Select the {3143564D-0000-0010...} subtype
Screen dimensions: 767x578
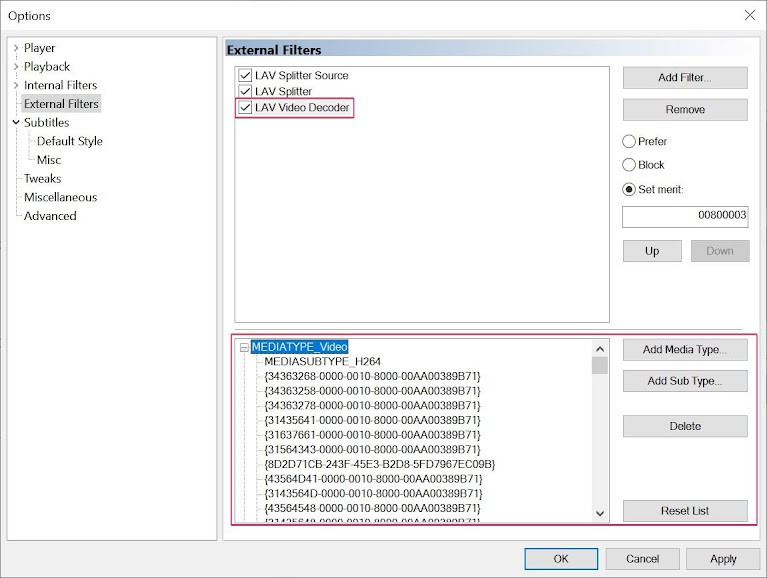tap(373, 494)
